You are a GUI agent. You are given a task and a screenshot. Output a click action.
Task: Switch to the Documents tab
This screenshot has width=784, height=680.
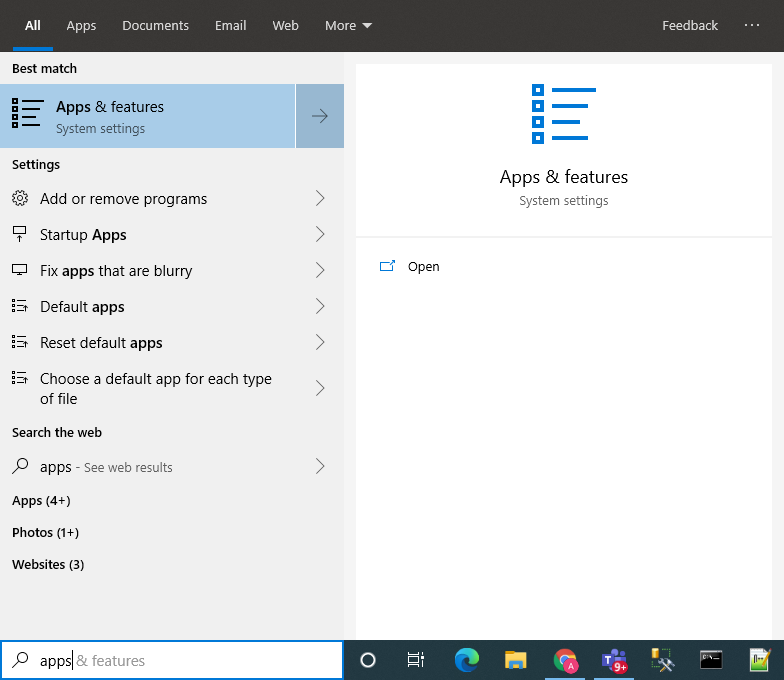pos(155,26)
